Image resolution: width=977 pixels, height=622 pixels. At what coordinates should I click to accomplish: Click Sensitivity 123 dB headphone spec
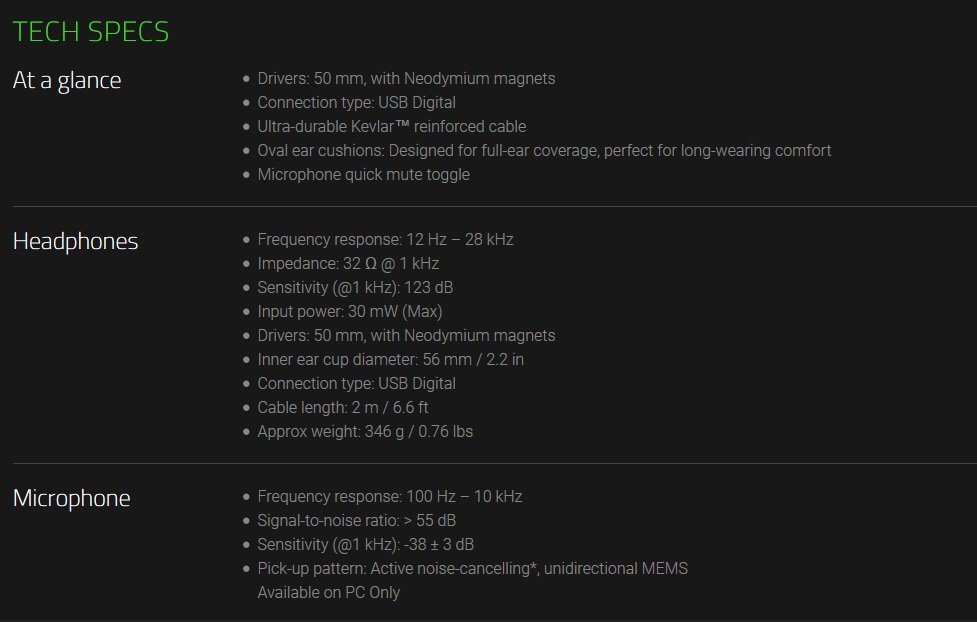355,288
